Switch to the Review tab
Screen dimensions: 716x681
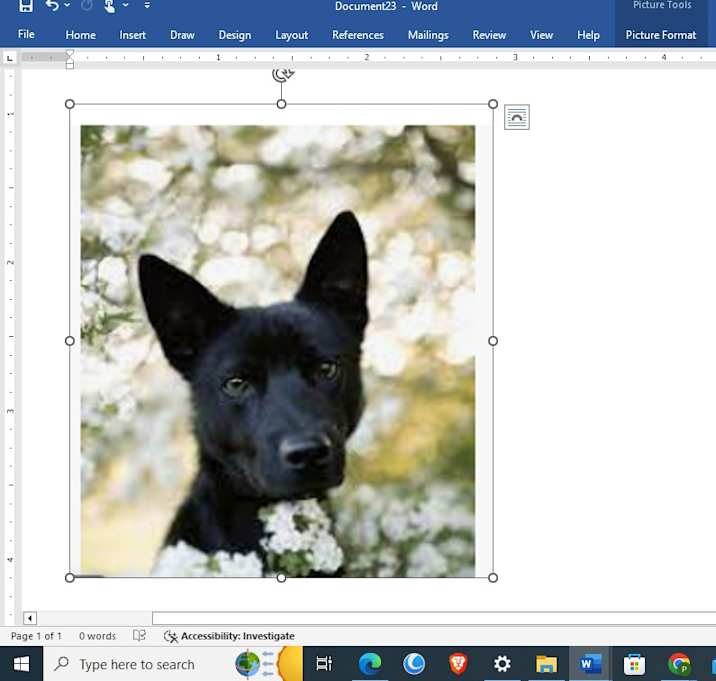click(x=489, y=35)
